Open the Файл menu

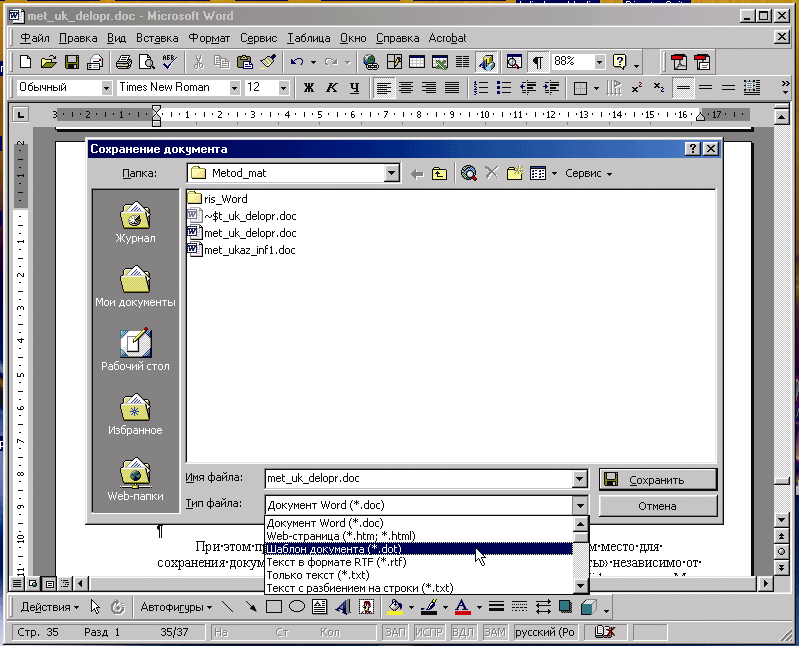[34, 38]
